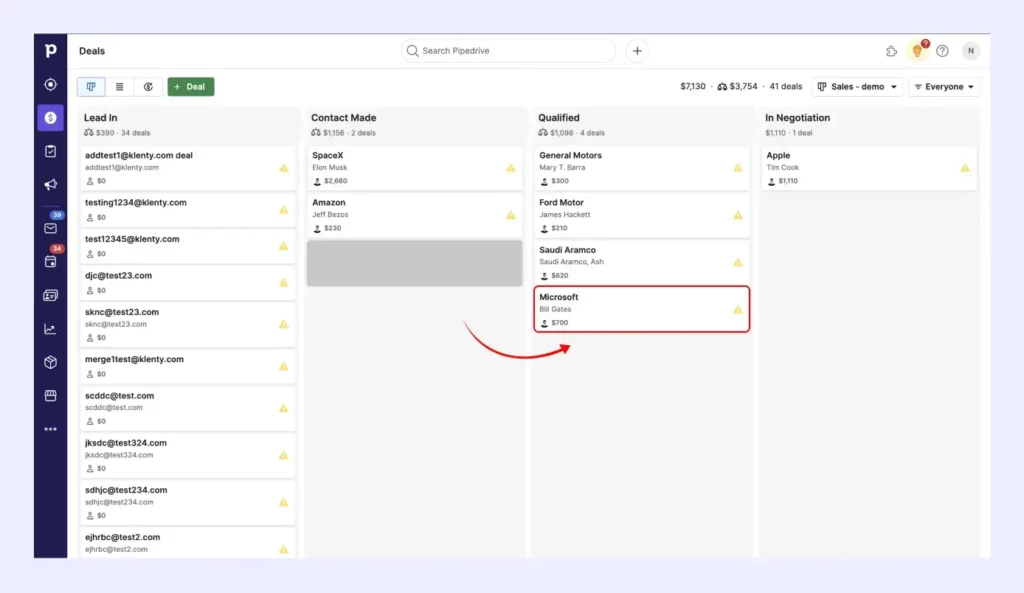1024x593 pixels.
Task: Click Bill Gates contact on Microsoft card
Action: [x=555, y=309]
